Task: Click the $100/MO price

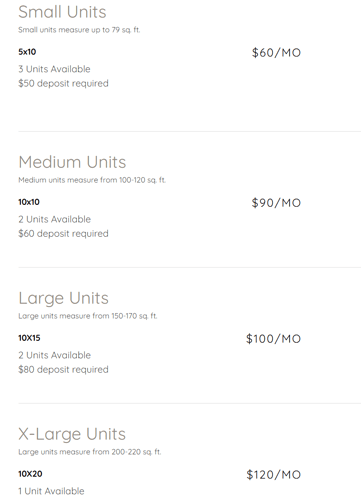Action: tap(274, 339)
